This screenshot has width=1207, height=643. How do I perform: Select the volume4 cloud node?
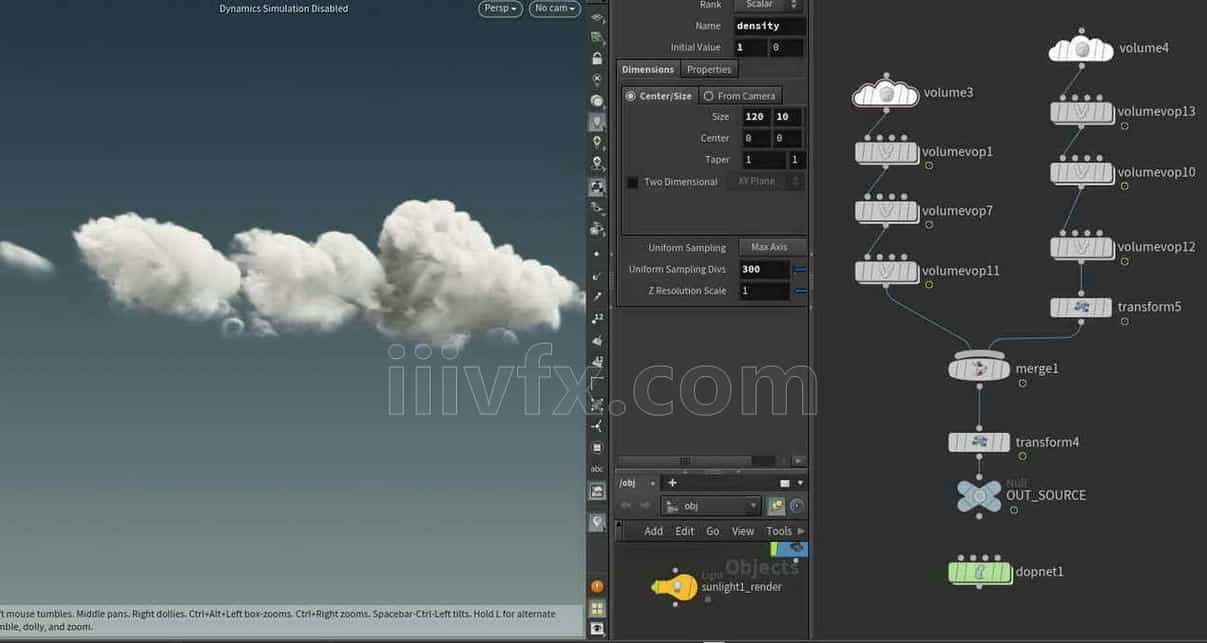1081,47
